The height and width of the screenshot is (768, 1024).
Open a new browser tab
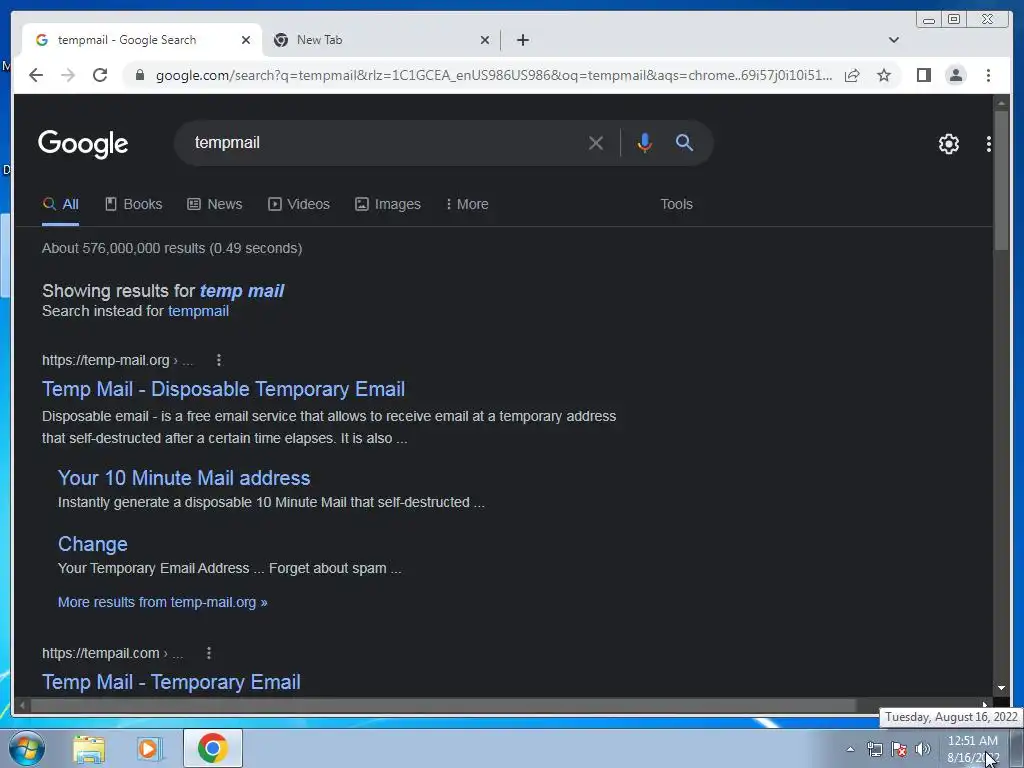tap(522, 40)
